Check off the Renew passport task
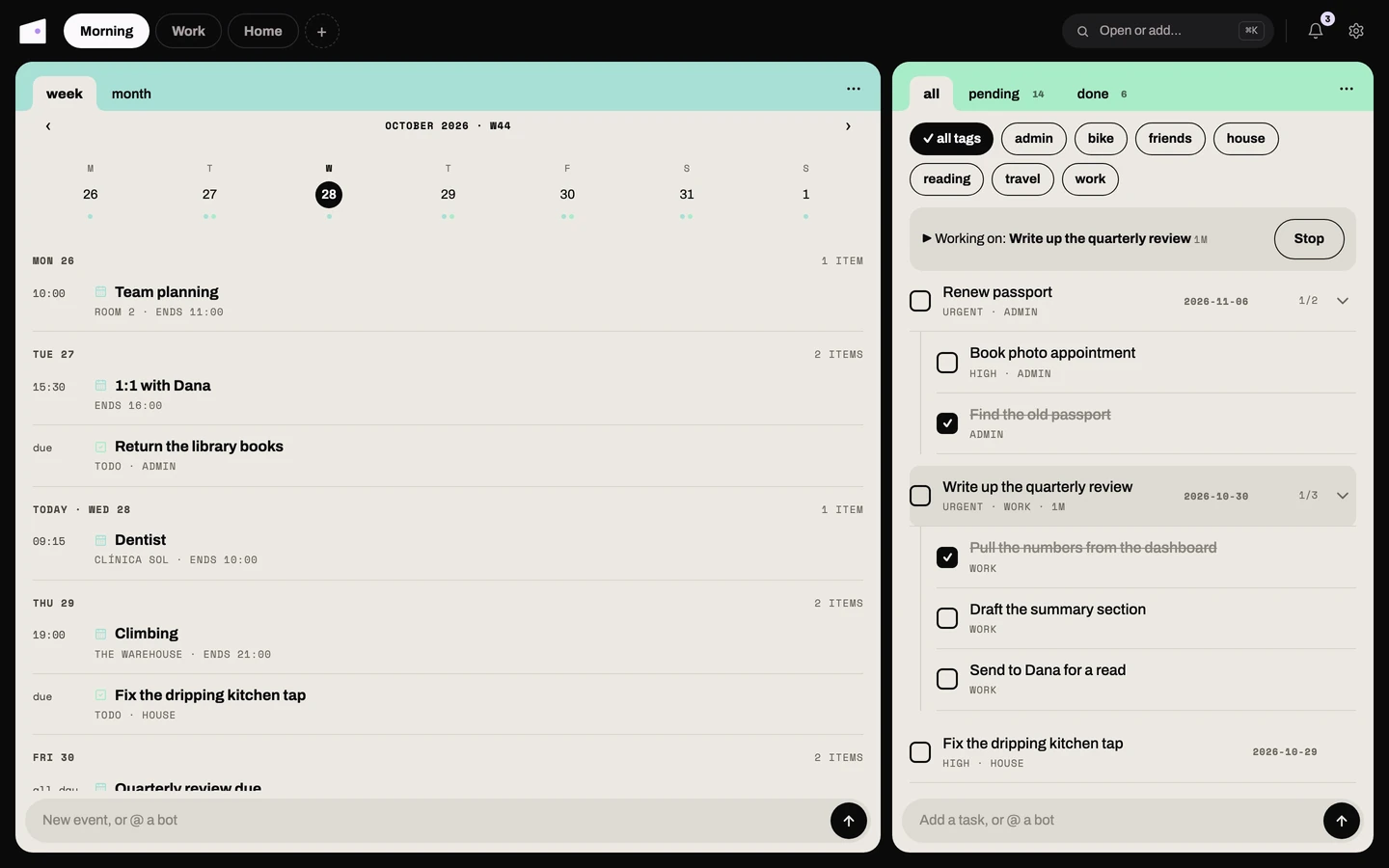This screenshot has width=1389, height=868. point(920,301)
